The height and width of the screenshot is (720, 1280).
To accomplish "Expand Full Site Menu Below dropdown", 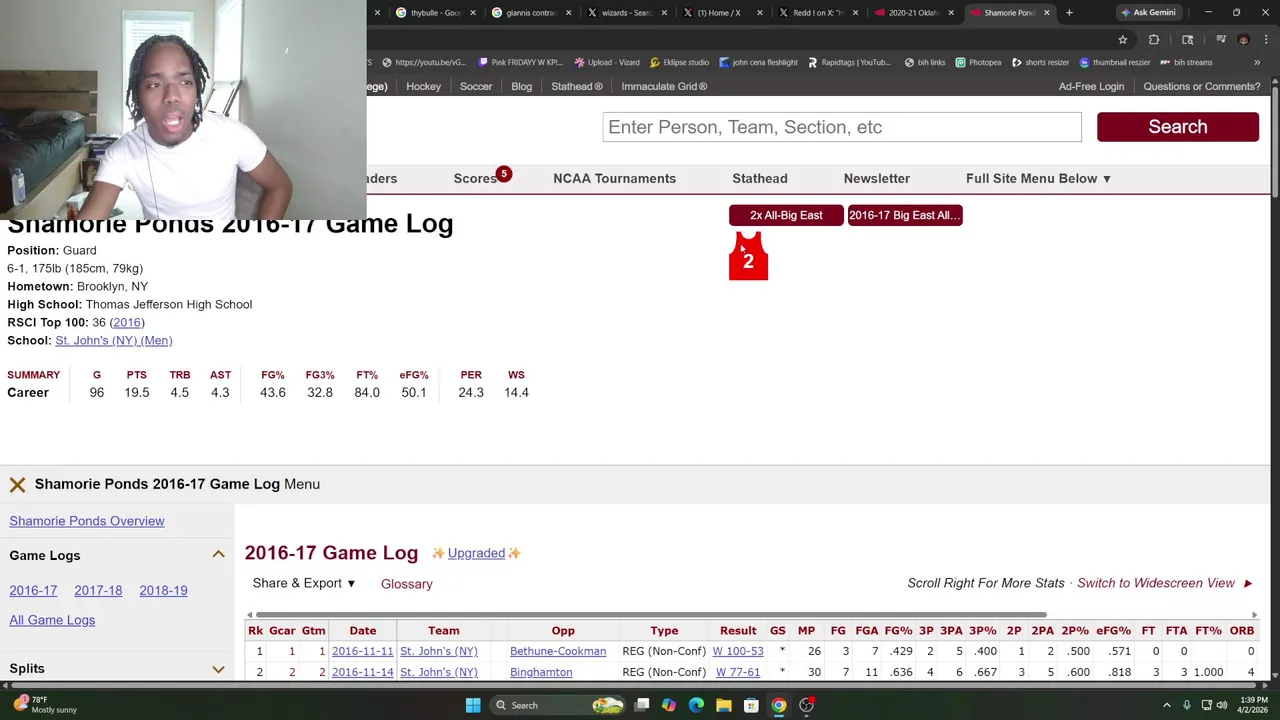I will click(x=1038, y=178).
